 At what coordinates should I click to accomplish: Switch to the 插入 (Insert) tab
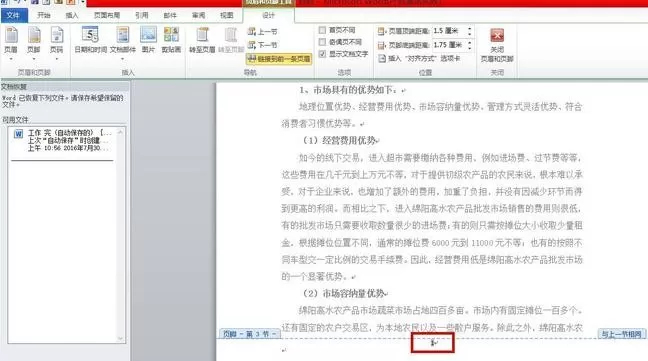(72, 15)
